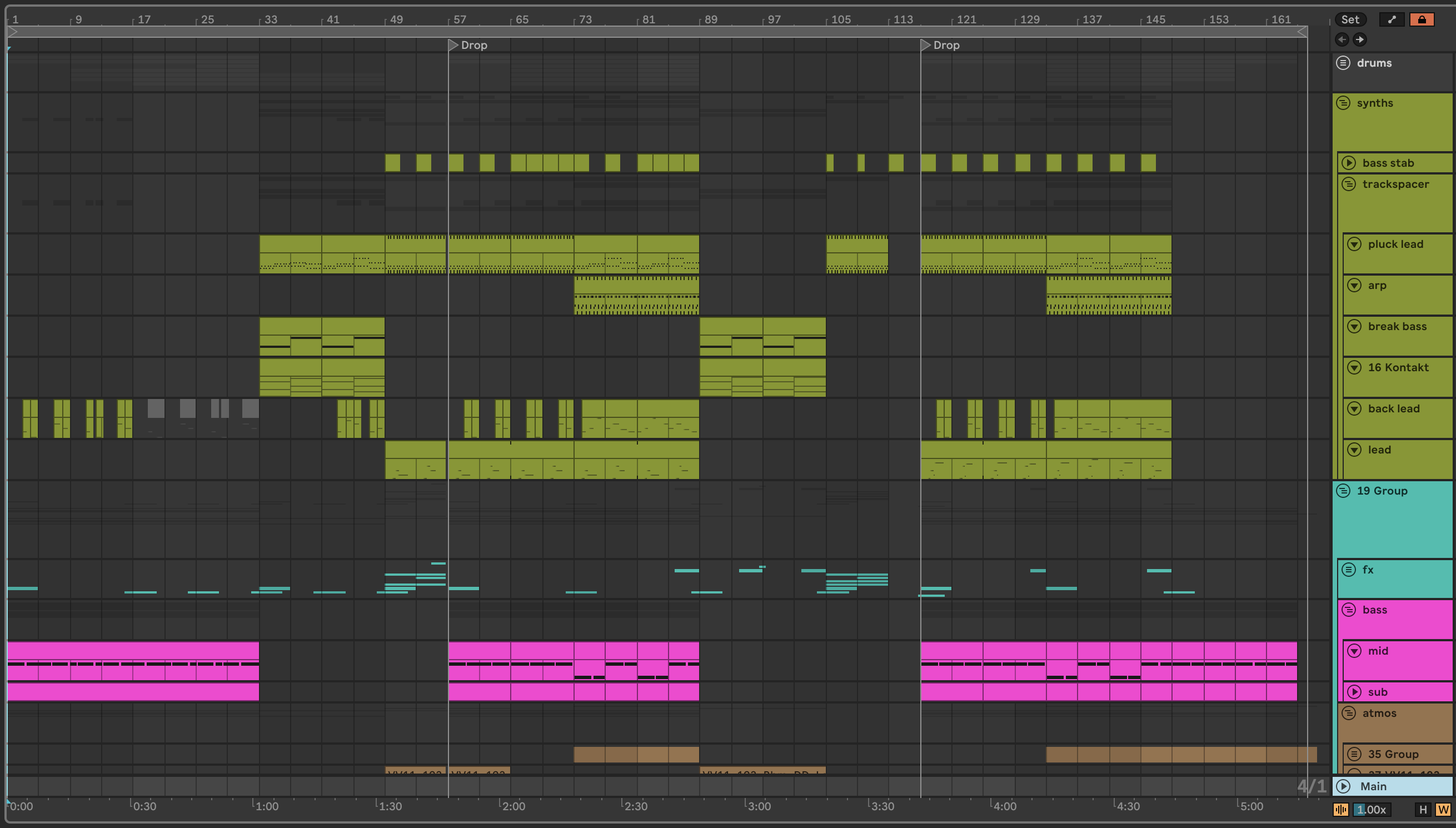Click the fx group fold icon

click(x=1349, y=569)
